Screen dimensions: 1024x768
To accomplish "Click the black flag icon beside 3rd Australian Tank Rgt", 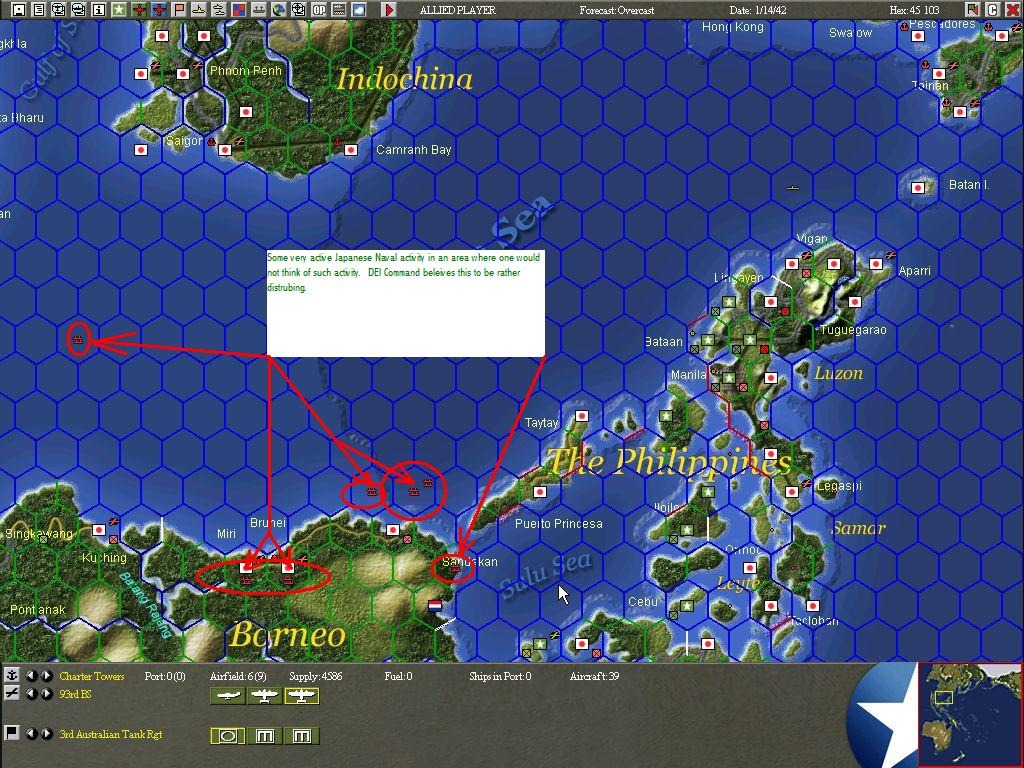I will (11, 733).
